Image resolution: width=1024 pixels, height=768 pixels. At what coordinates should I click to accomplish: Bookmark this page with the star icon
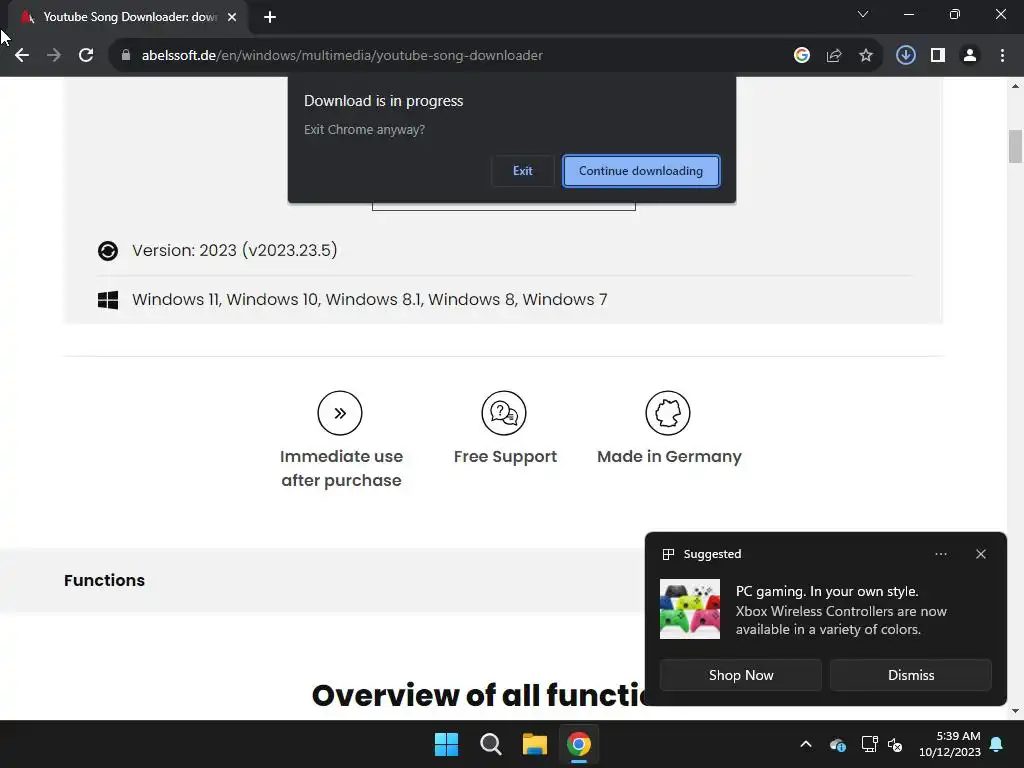coord(866,56)
